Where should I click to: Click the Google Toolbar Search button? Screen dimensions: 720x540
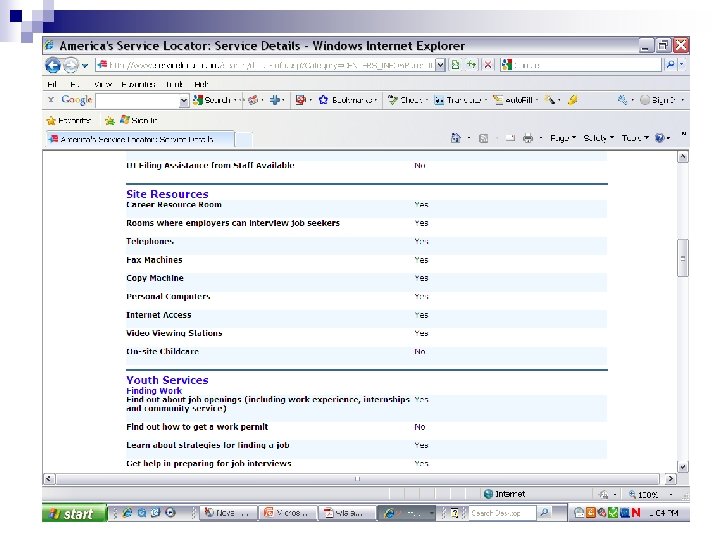click(x=213, y=100)
